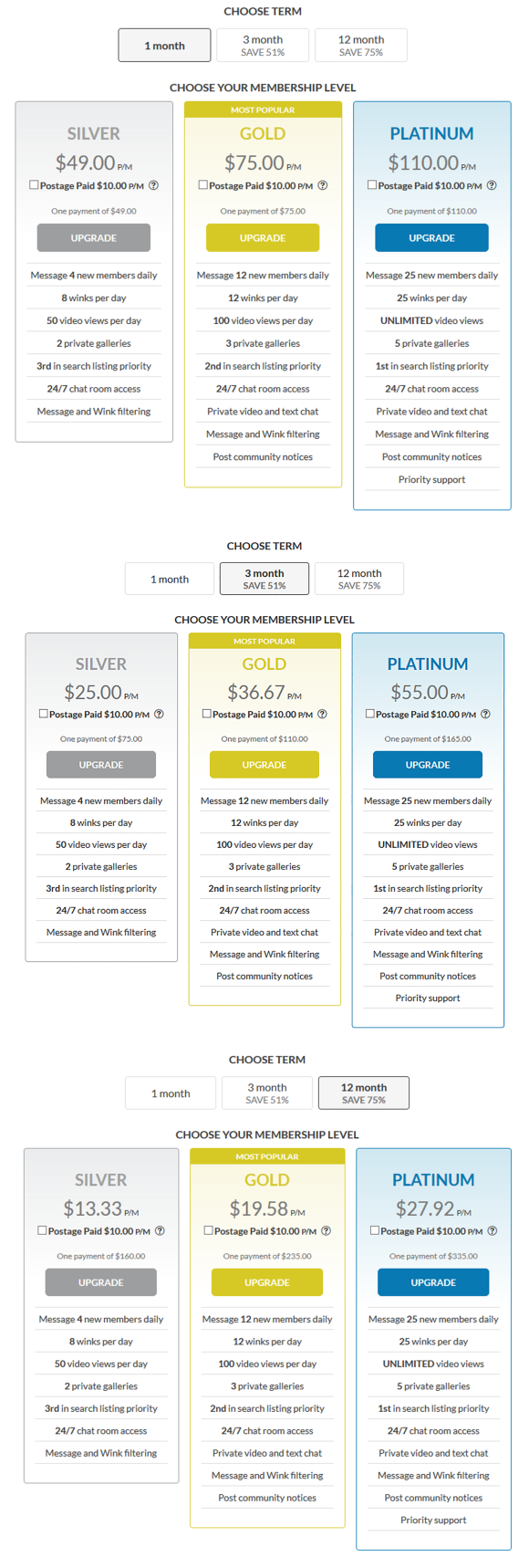The image size is (529, 1568).
Task: Open help icon beside Silver $49.00 Postage Paid
Action: pyautogui.click(x=154, y=185)
